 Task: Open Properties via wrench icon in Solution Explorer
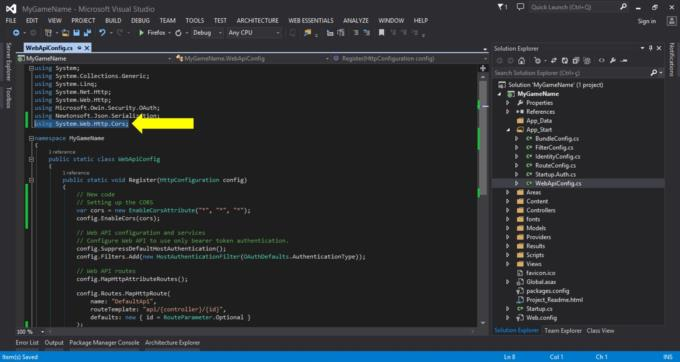pos(613,61)
